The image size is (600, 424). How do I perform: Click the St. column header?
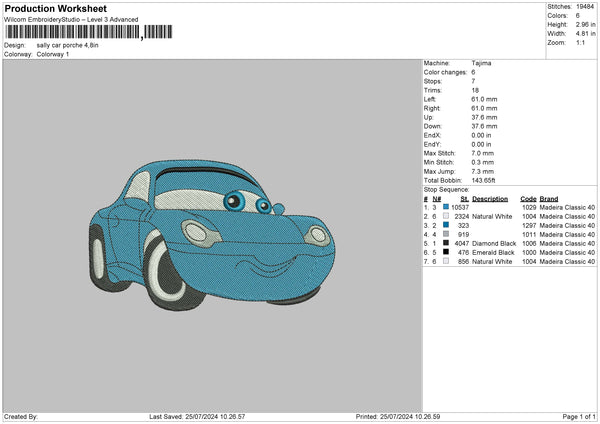464,198
